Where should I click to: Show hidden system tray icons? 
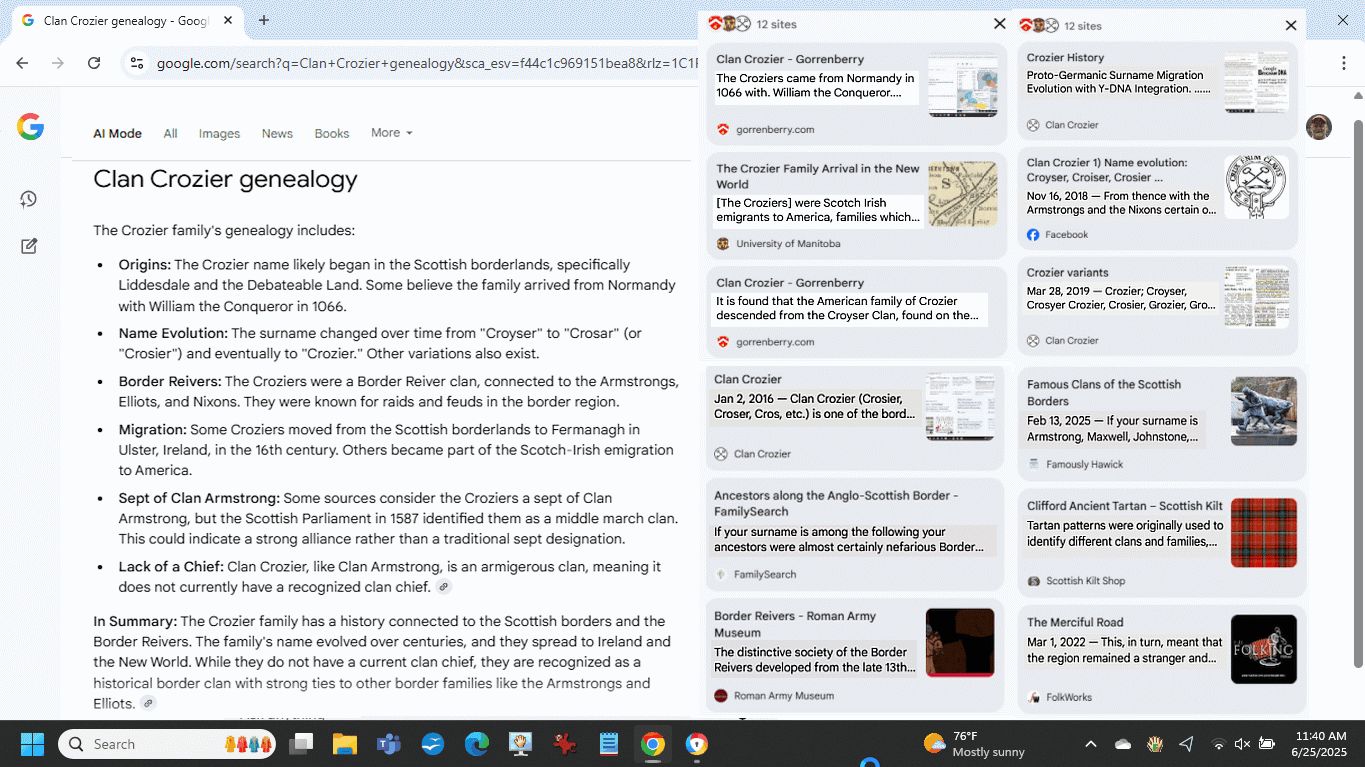(1091, 744)
